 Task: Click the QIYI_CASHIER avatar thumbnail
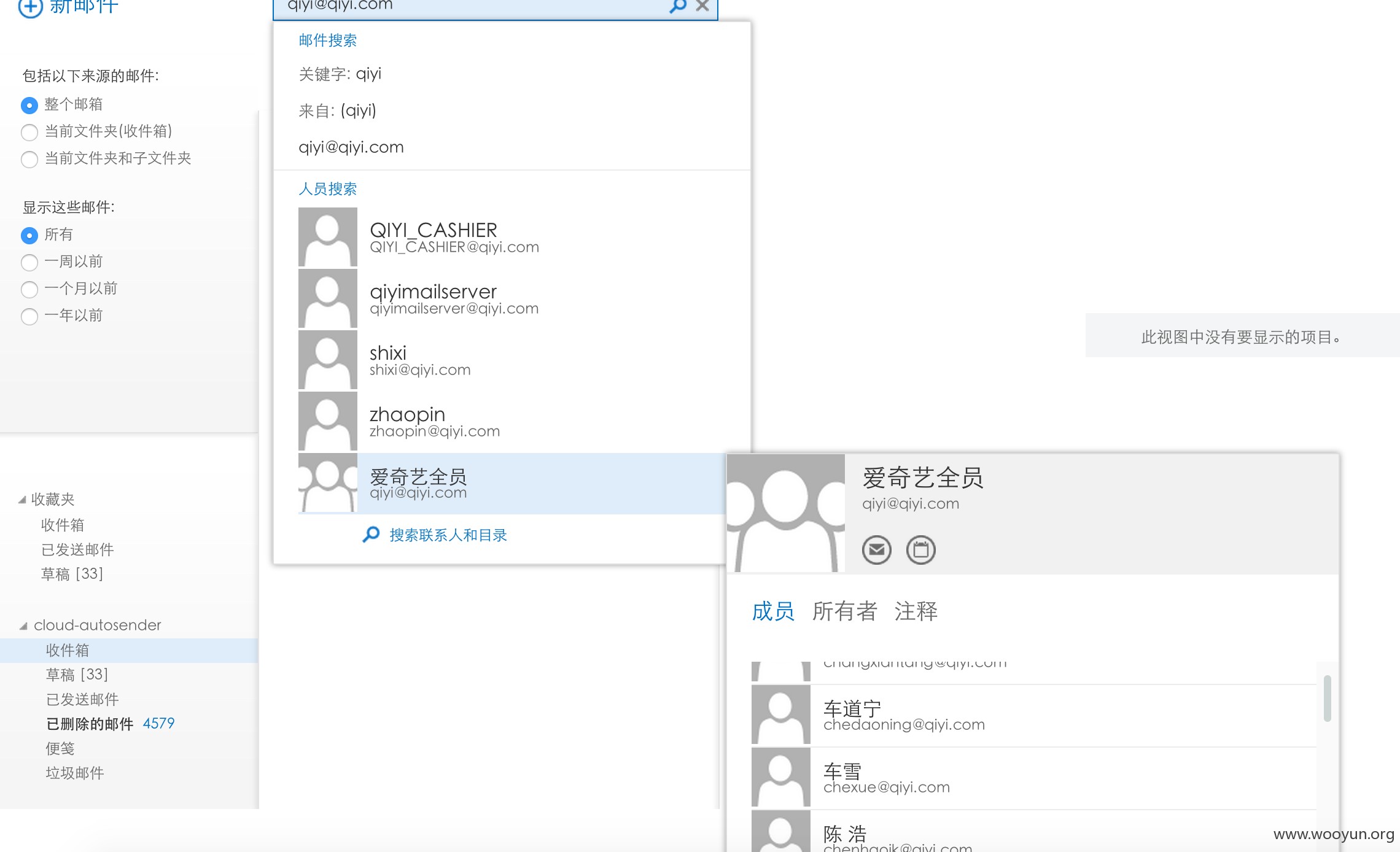(x=328, y=237)
